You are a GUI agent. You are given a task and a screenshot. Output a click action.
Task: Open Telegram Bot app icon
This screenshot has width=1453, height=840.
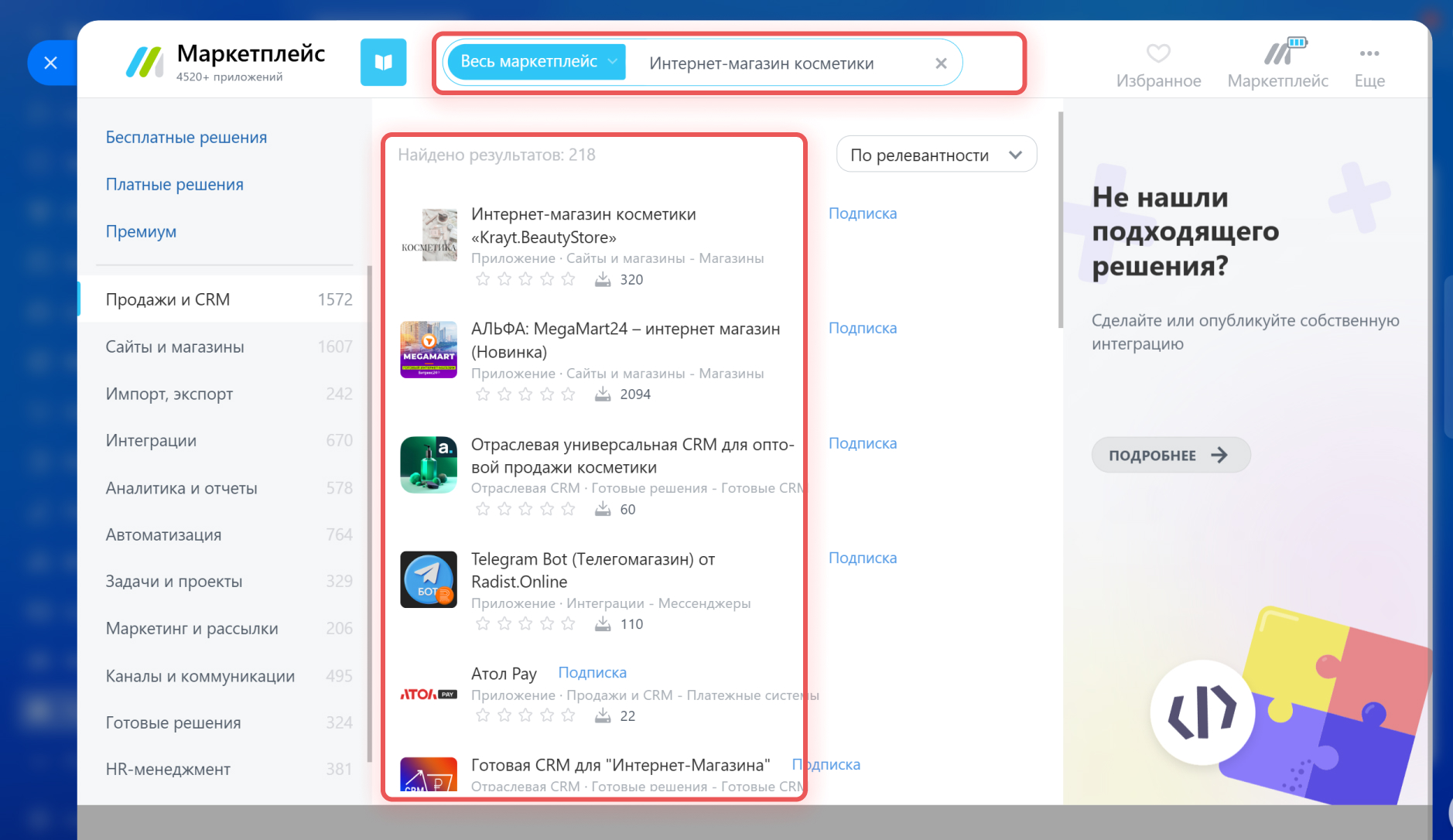(429, 579)
